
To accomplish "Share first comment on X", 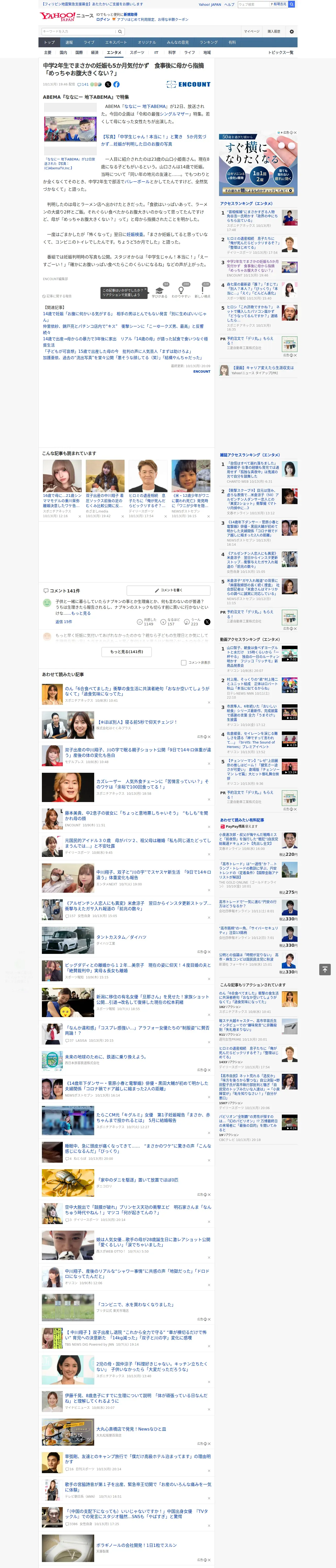I will pos(207,621).
